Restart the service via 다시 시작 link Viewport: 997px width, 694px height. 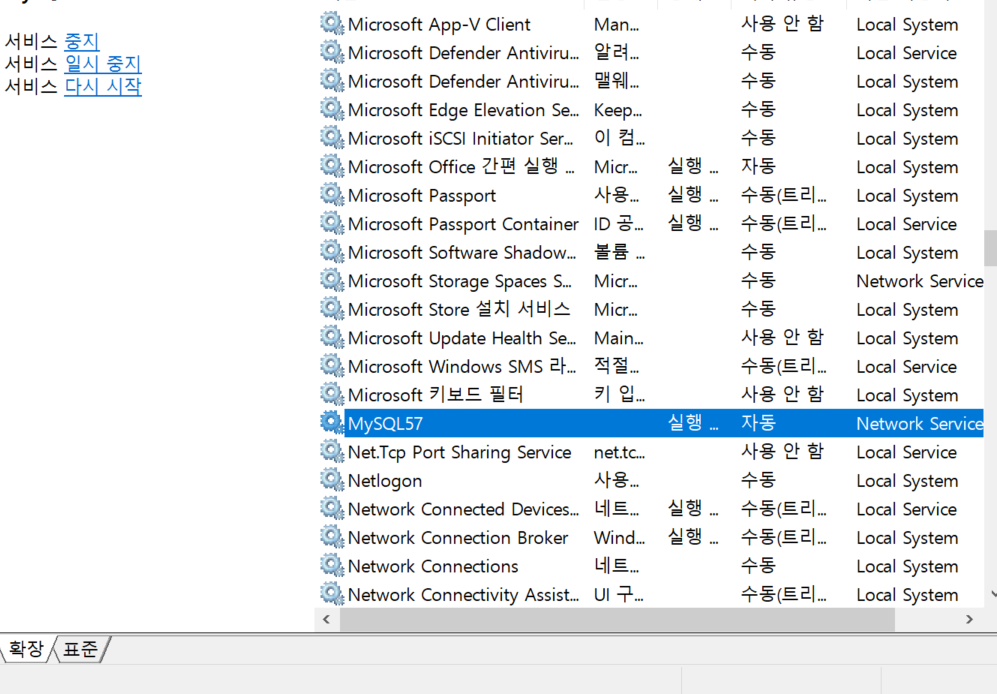click(x=102, y=86)
